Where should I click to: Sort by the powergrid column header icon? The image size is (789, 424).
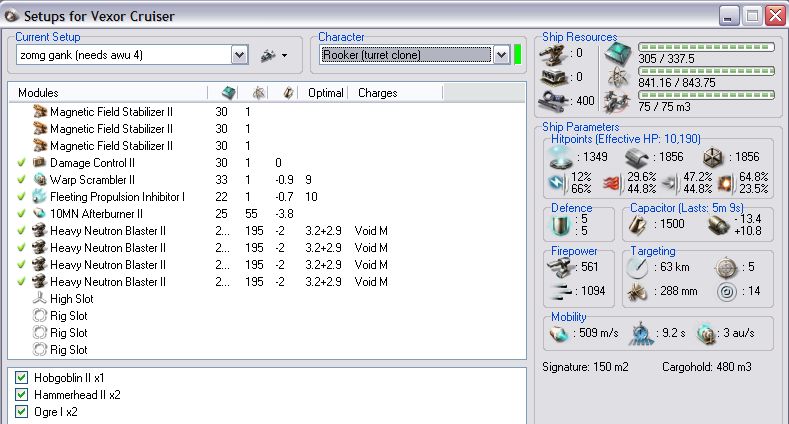point(259,93)
